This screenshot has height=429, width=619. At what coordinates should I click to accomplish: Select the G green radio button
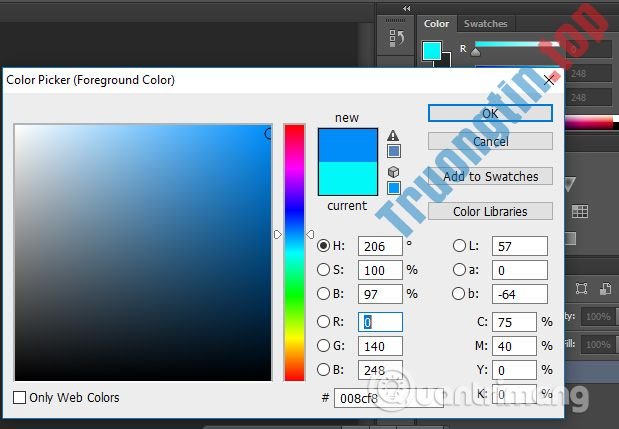click(x=323, y=346)
